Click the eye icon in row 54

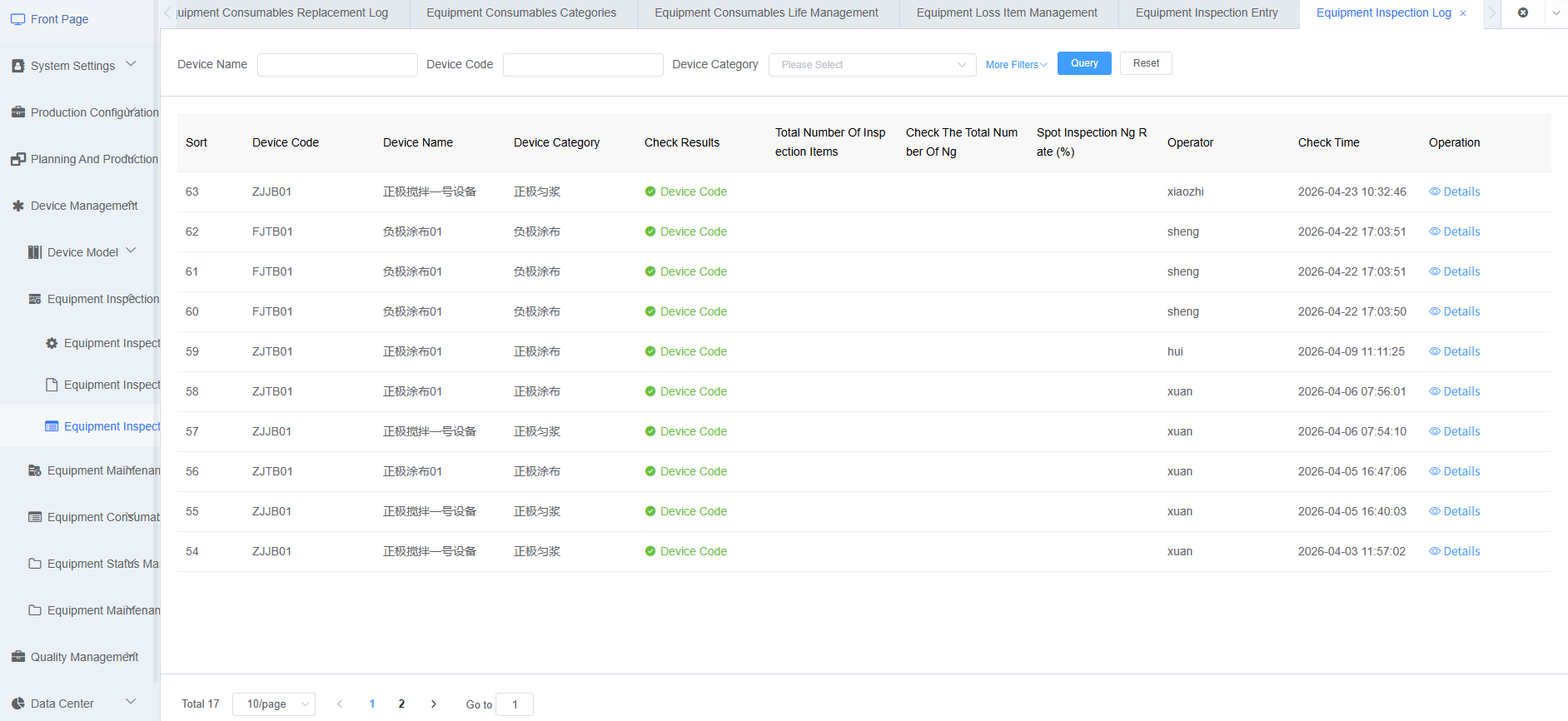tap(1435, 551)
